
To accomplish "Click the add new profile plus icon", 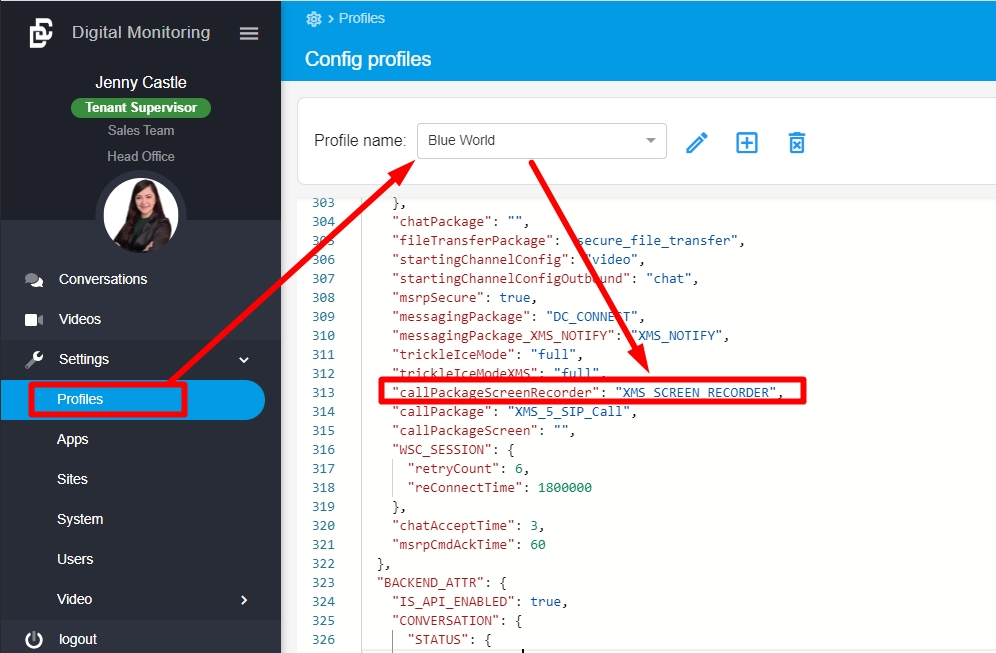I will coord(747,142).
